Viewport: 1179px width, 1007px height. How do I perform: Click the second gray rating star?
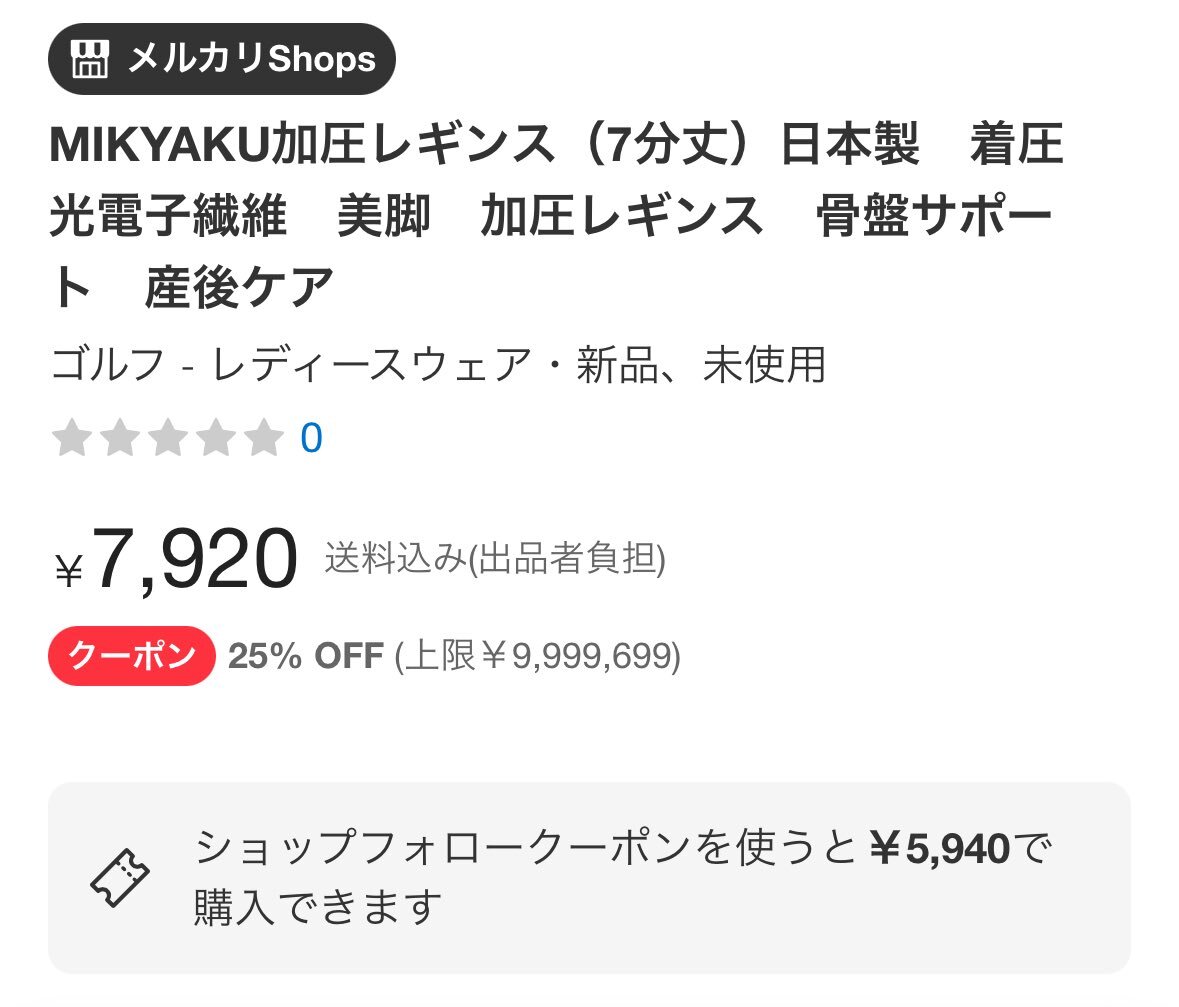click(x=120, y=438)
